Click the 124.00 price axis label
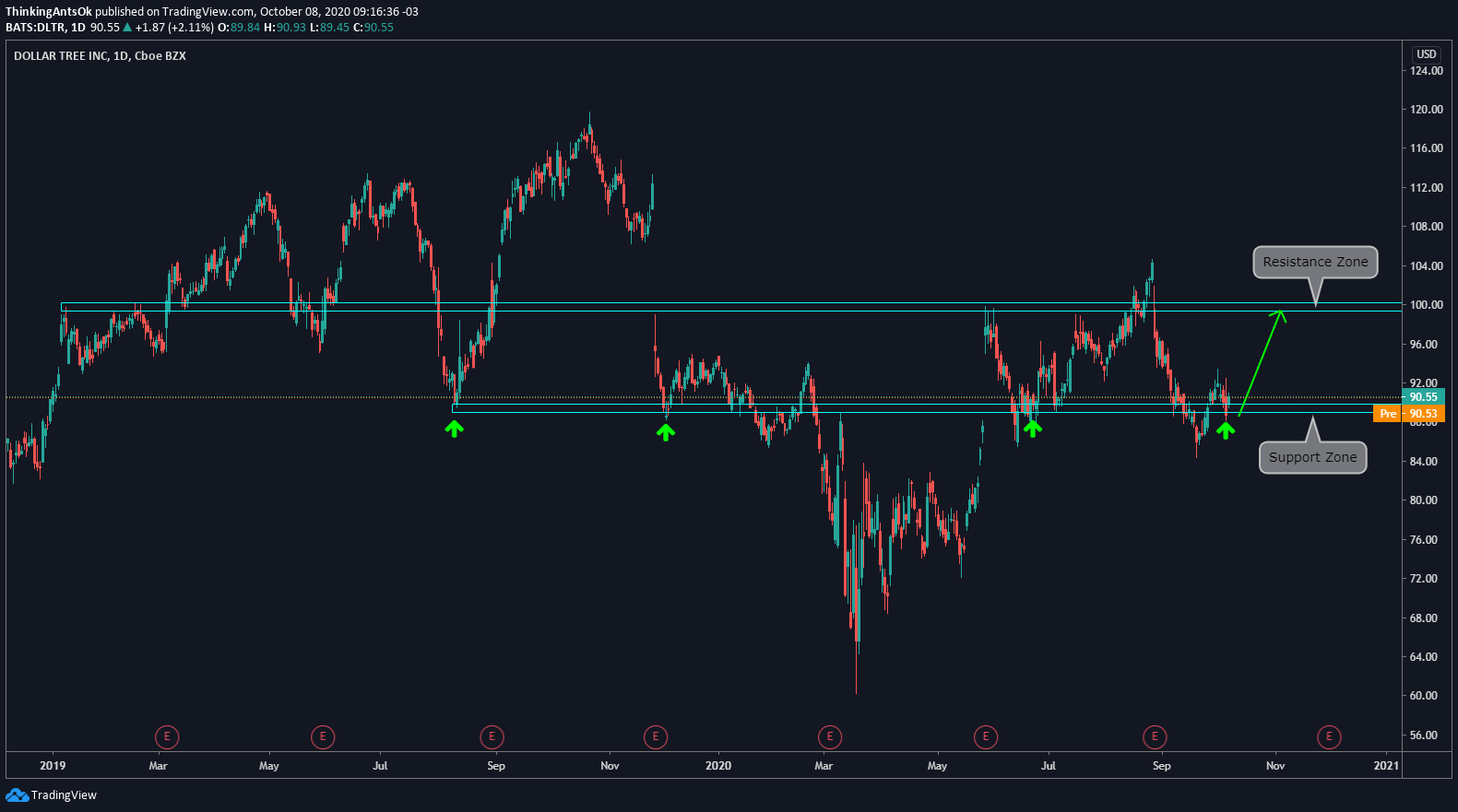The width and height of the screenshot is (1458, 812). pyautogui.click(x=1427, y=71)
